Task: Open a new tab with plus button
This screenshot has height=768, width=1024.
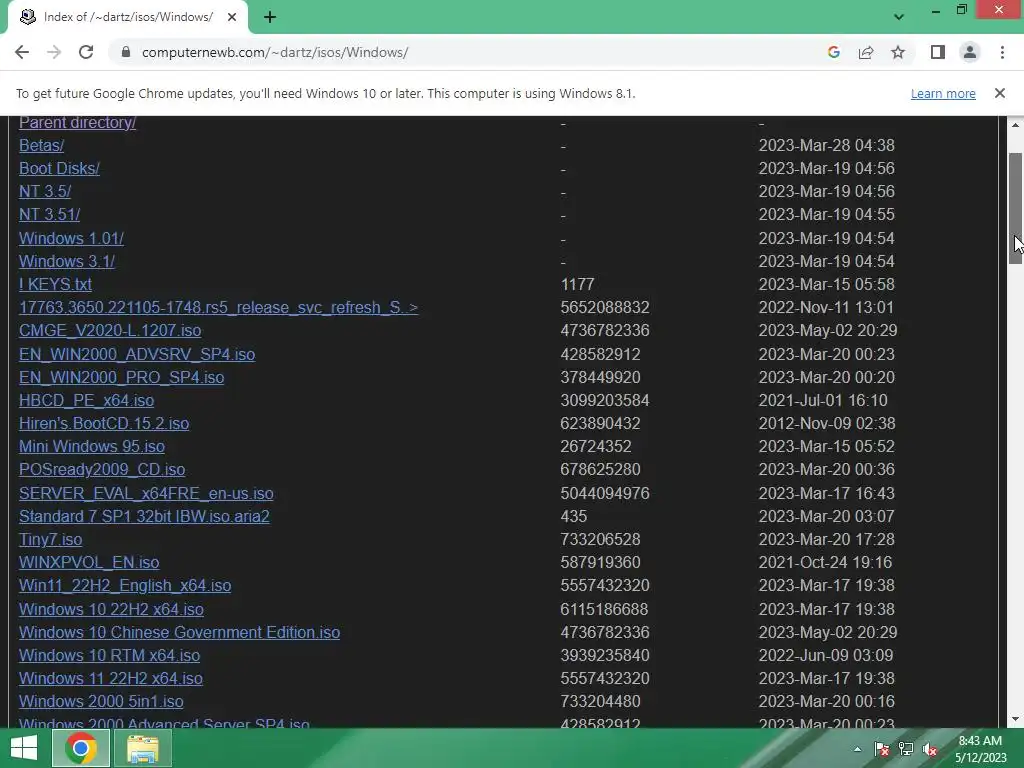Action: 270,18
